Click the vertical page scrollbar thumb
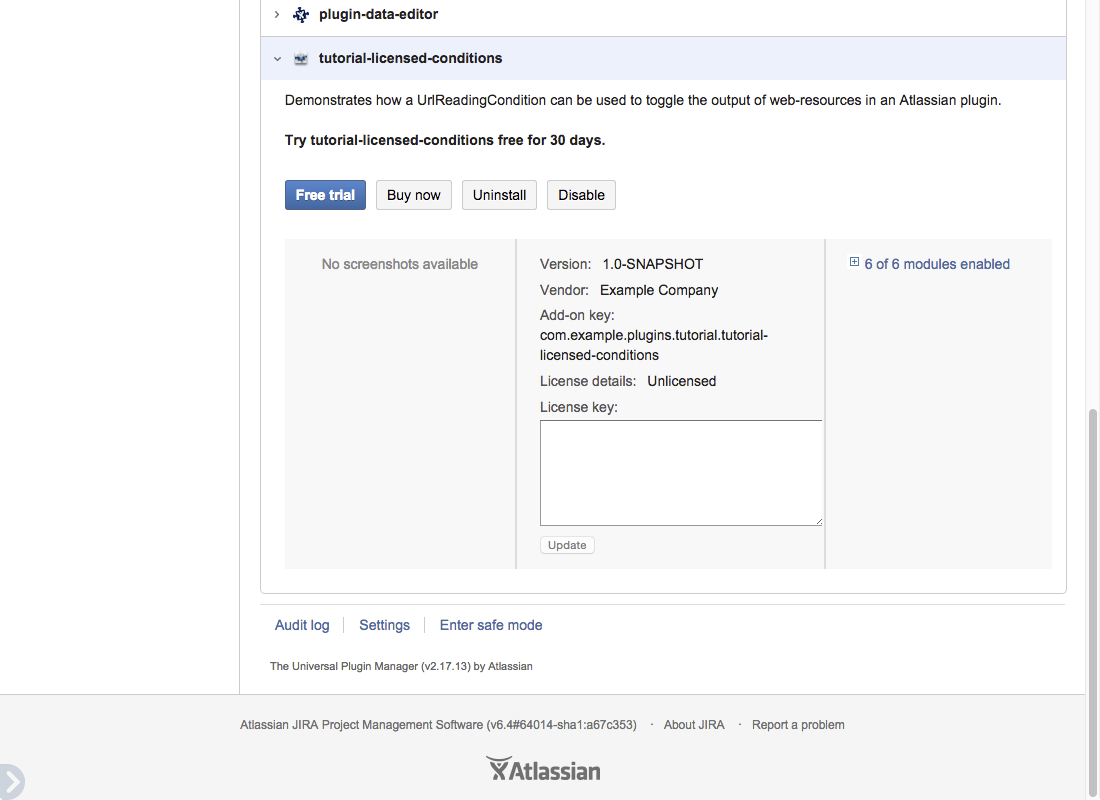1100x800 pixels. [1092, 590]
